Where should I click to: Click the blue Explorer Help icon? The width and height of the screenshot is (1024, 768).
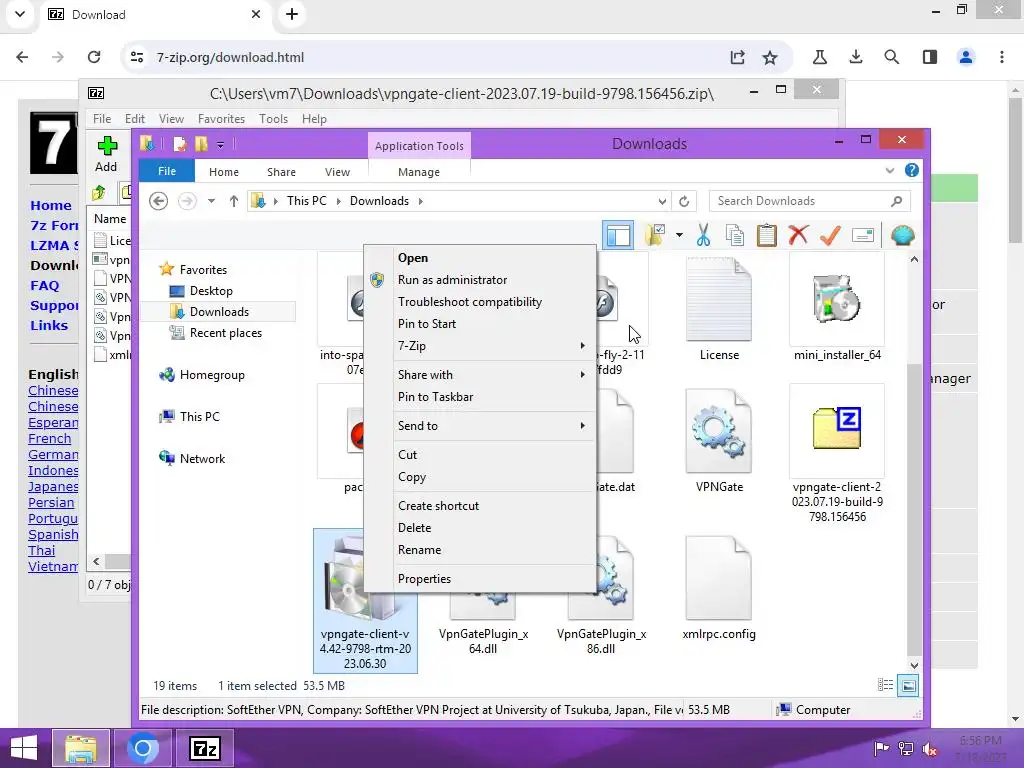(912, 170)
